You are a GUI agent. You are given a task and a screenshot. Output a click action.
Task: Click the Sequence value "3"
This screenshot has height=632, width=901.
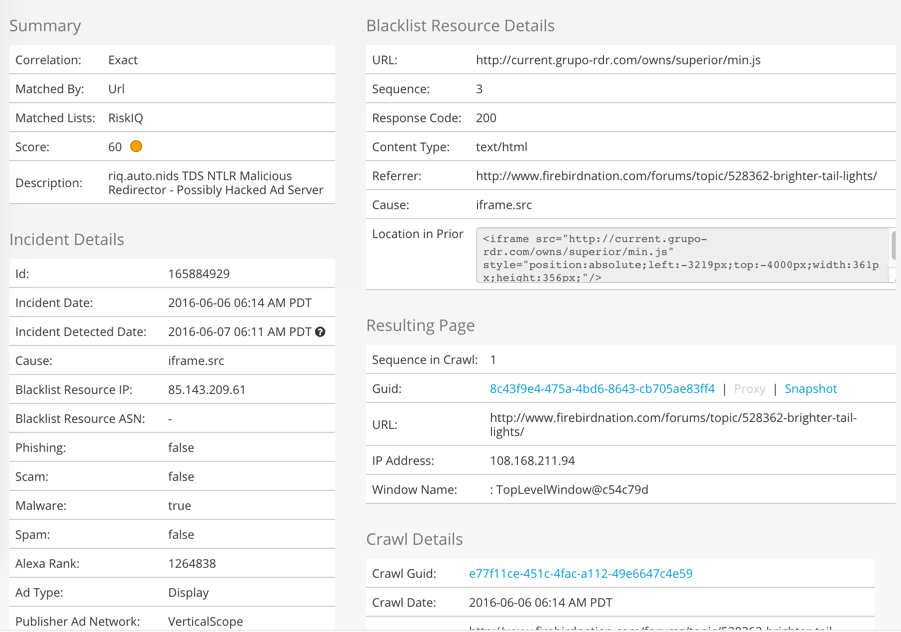pos(479,88)
